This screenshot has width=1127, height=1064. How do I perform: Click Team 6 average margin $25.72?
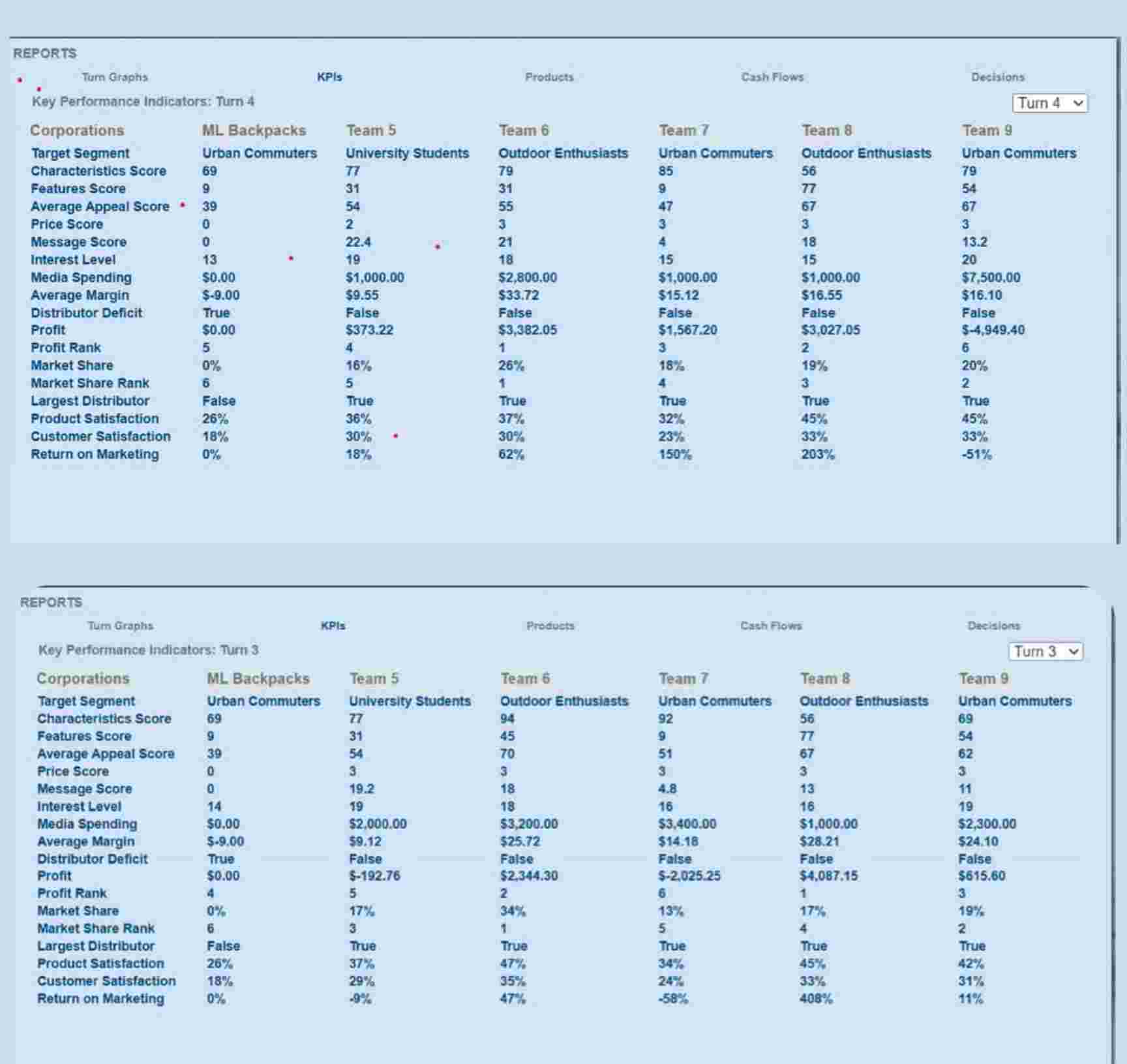pyautogui.click(x=520, y=842)
